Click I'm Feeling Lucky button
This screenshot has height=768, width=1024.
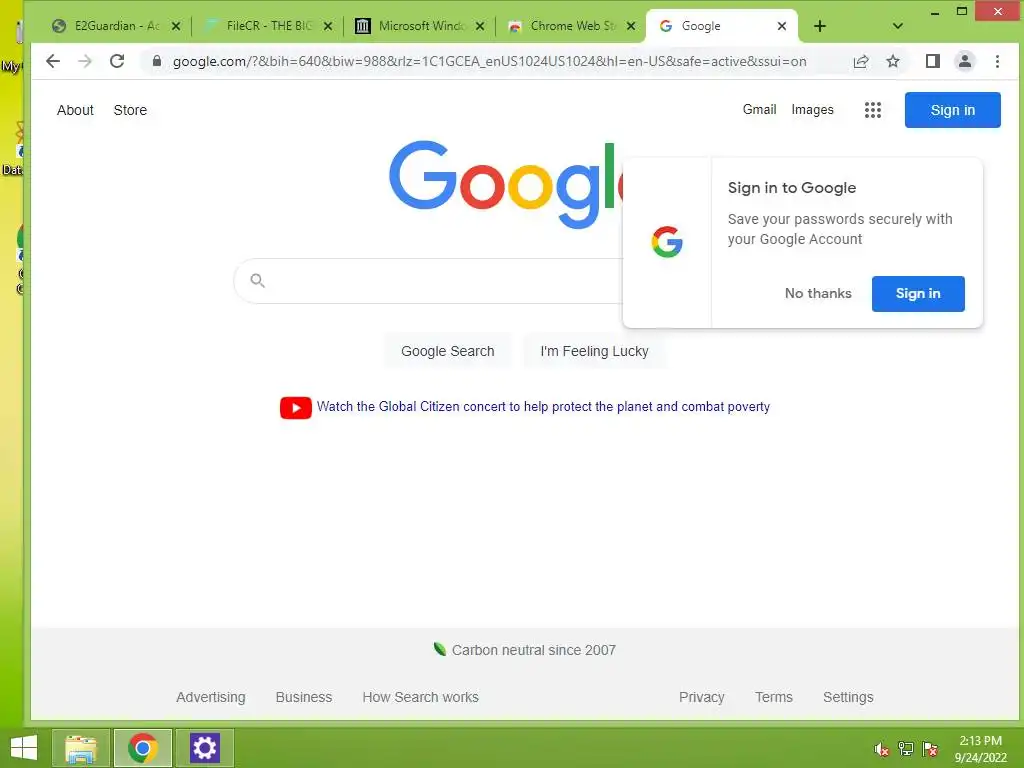click(x=594, y=351)
